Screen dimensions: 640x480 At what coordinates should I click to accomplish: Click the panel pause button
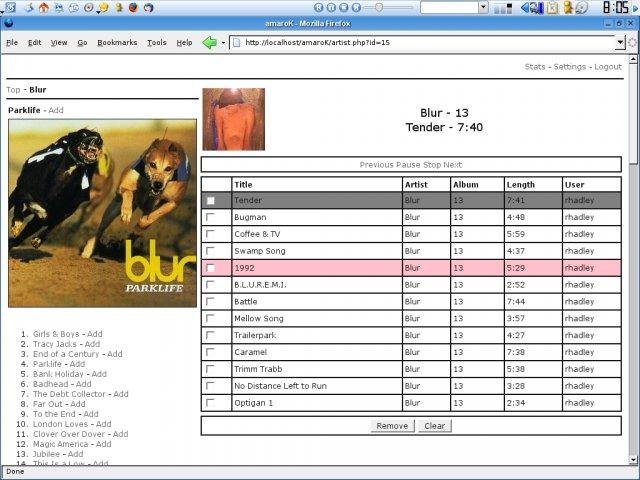tap(331, 7)
